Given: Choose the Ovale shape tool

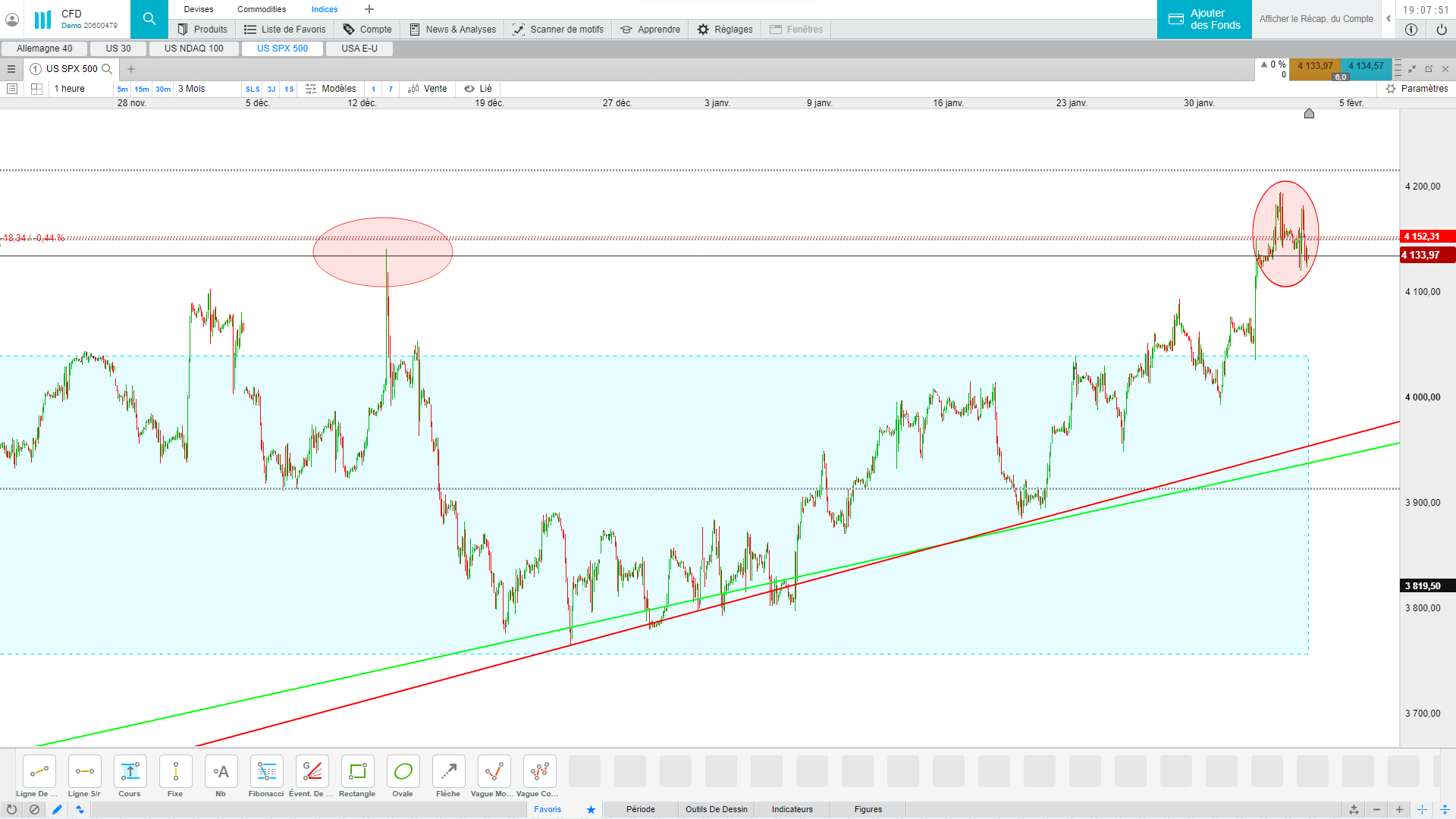Looking at the screenshot, I should [403, 772].
